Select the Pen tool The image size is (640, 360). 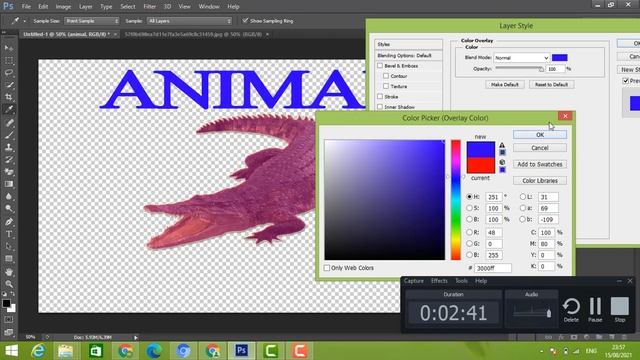tap(9, 222)
